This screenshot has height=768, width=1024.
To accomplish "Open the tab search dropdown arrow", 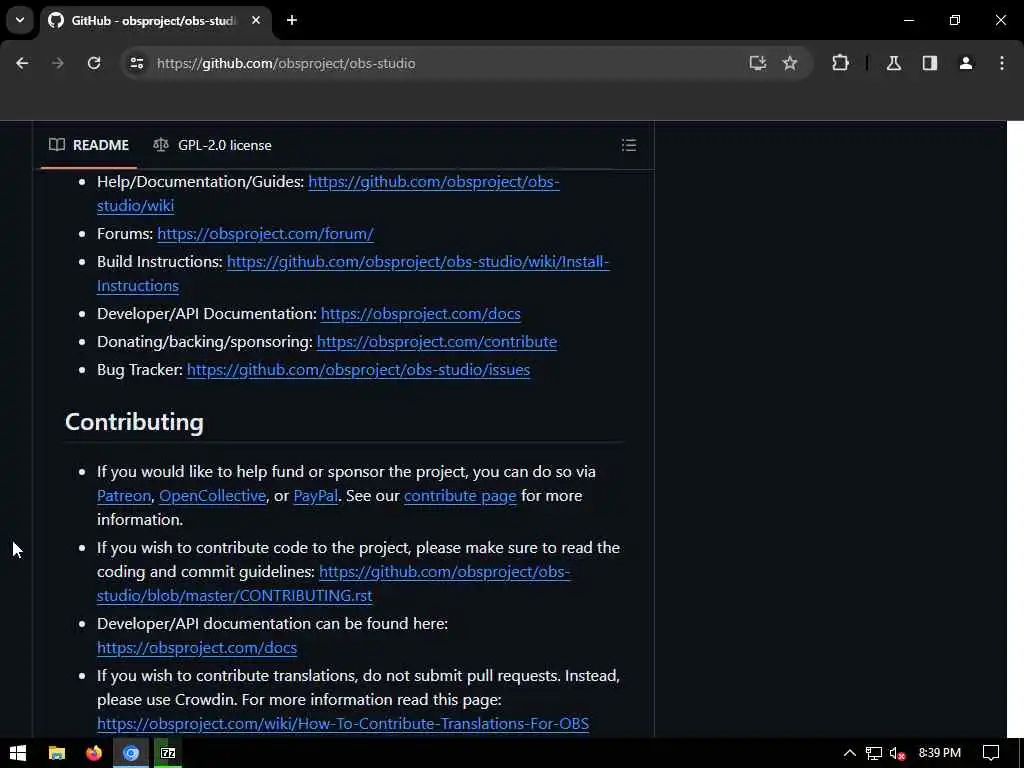I will [20, 20].
